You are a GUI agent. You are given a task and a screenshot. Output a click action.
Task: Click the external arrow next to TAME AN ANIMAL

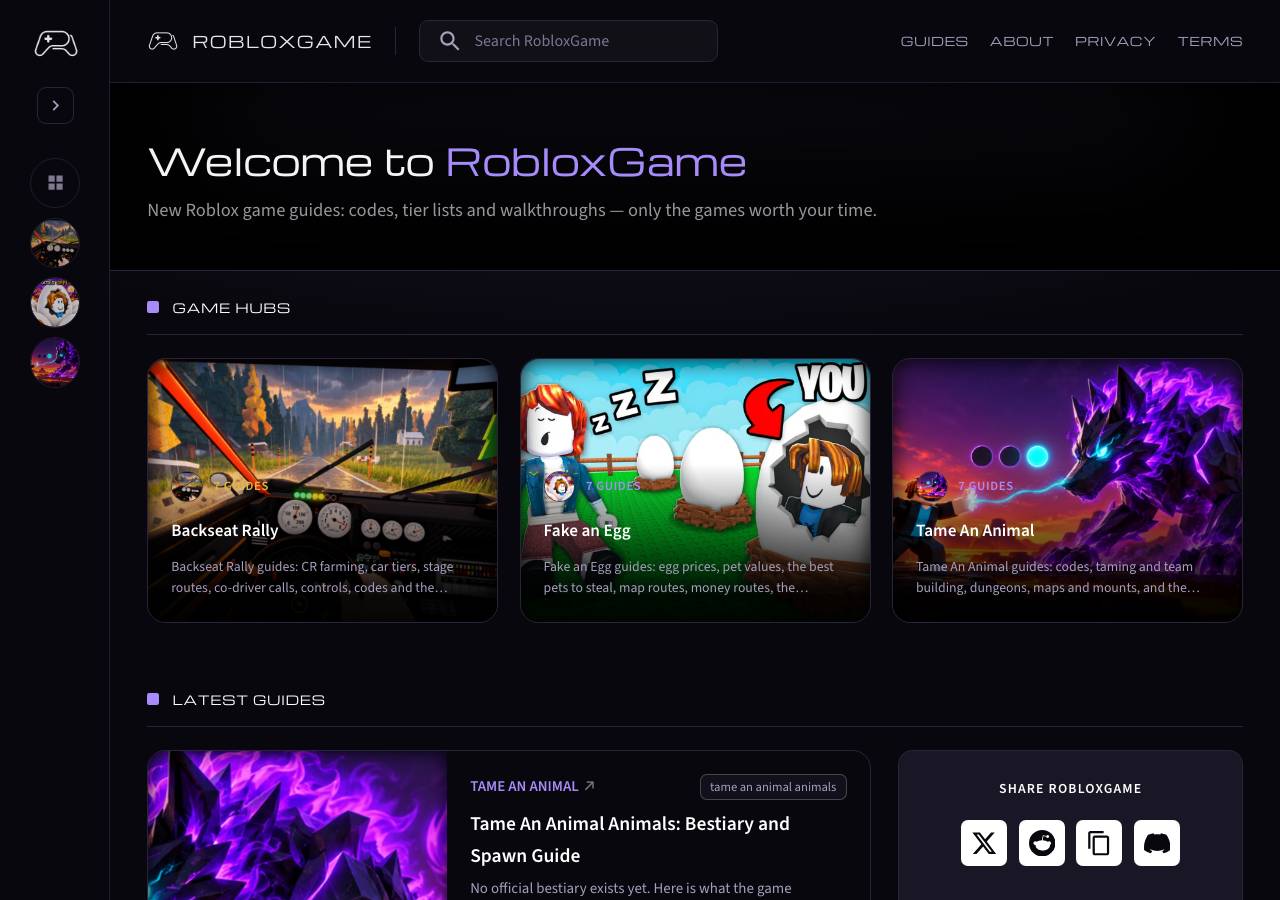[590, 786]
